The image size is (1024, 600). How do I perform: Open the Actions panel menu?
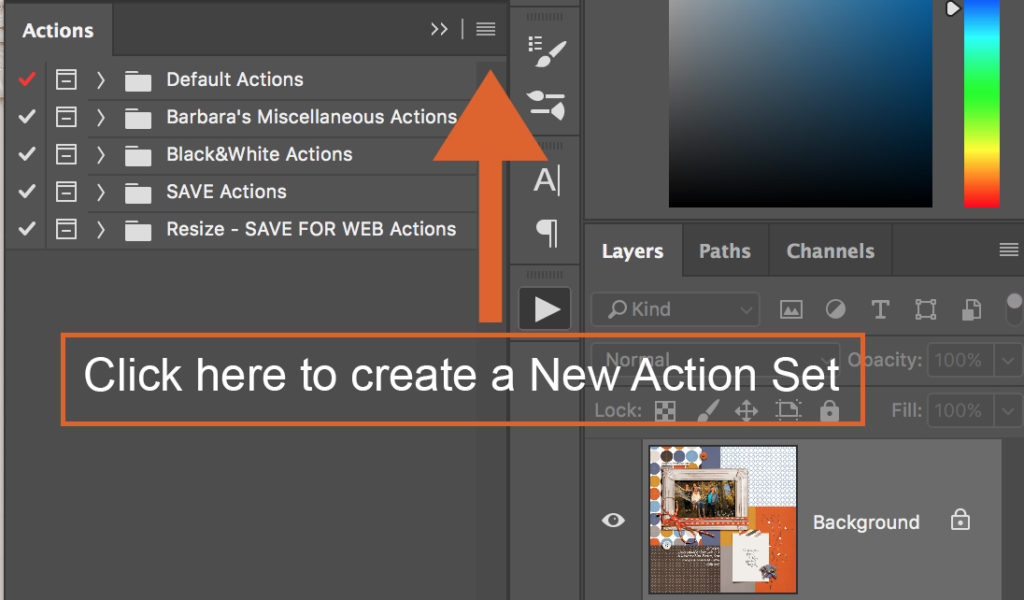(486, 29)
